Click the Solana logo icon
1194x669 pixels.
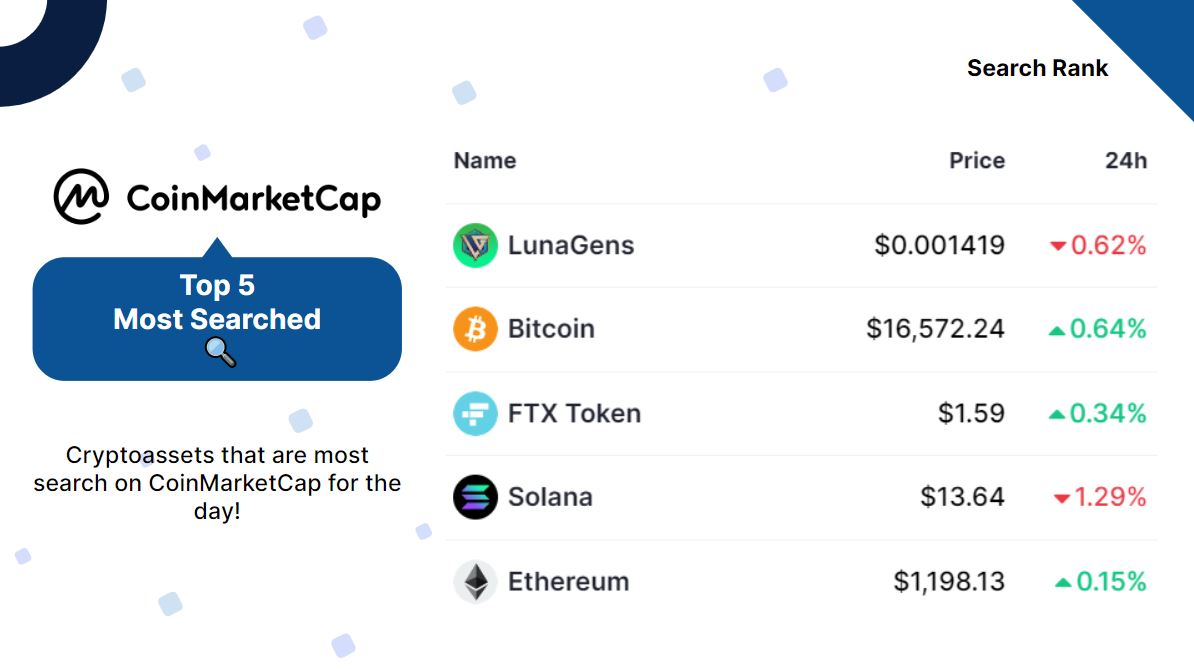coord(475,497)
